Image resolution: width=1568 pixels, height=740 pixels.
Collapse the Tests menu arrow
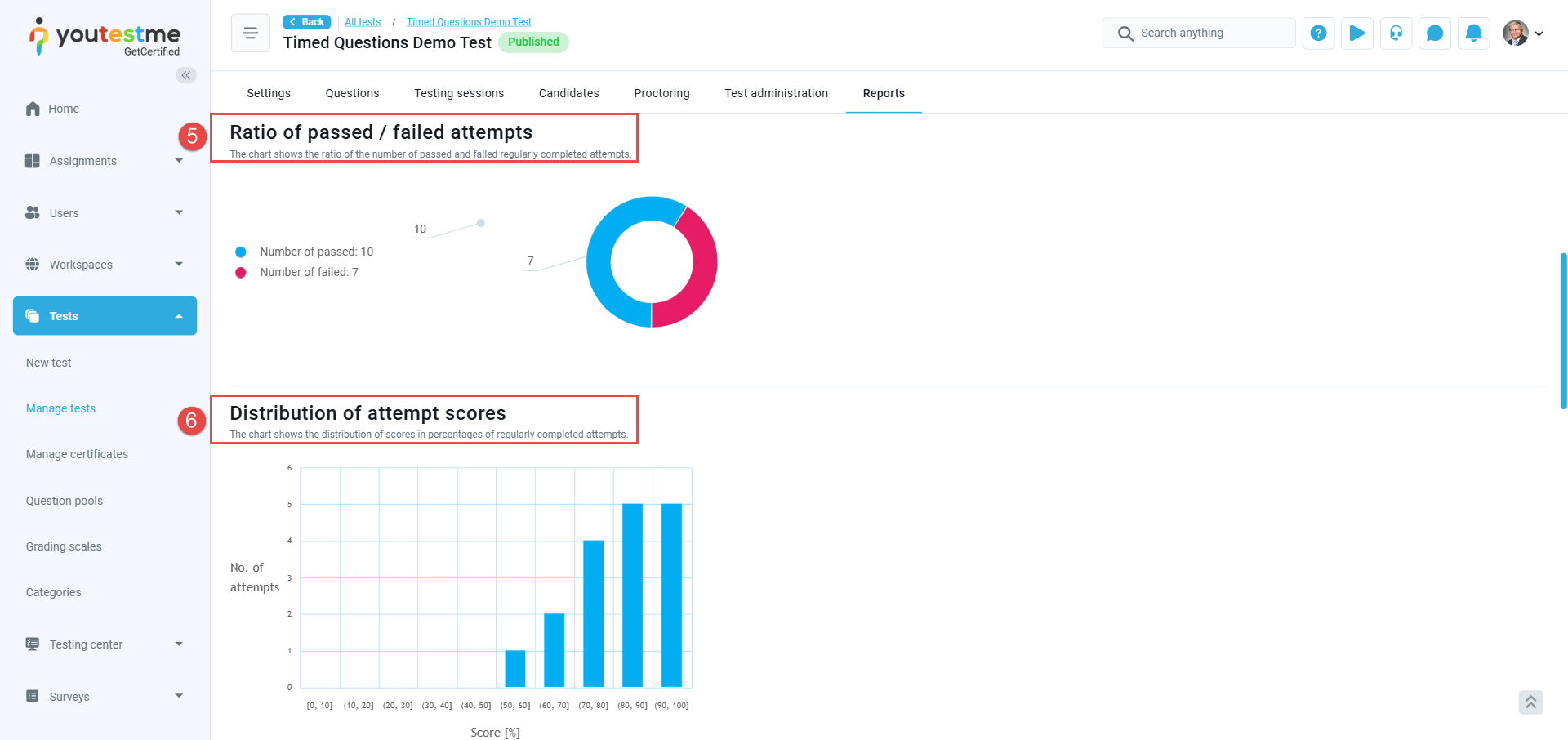pos(179,316)
